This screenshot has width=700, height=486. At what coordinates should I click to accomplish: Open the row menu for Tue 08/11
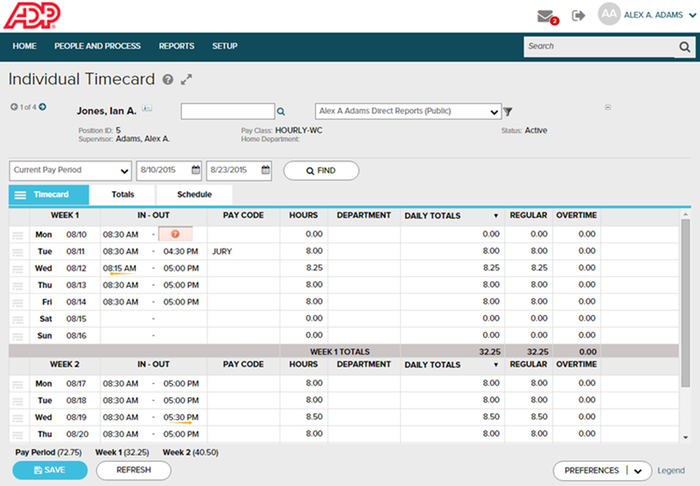pyautogui.click(x=18, y=252)
